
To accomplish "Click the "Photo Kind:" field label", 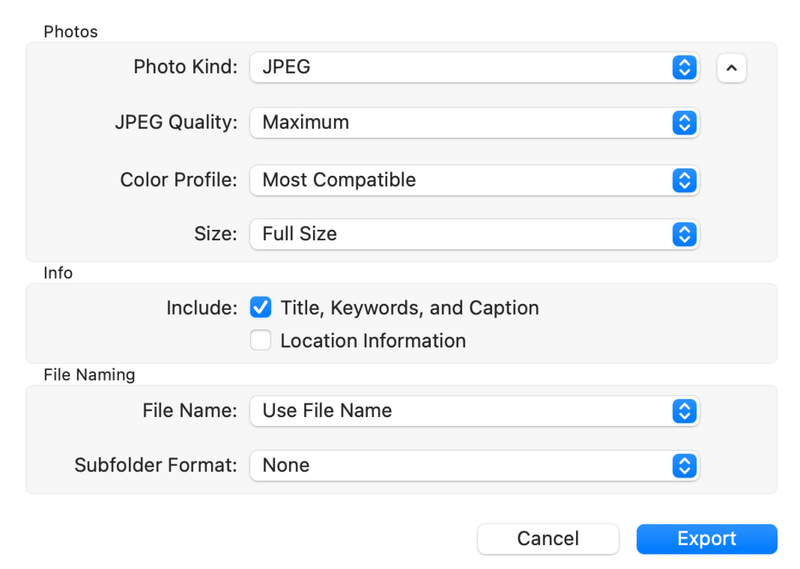I will point(185,68).
